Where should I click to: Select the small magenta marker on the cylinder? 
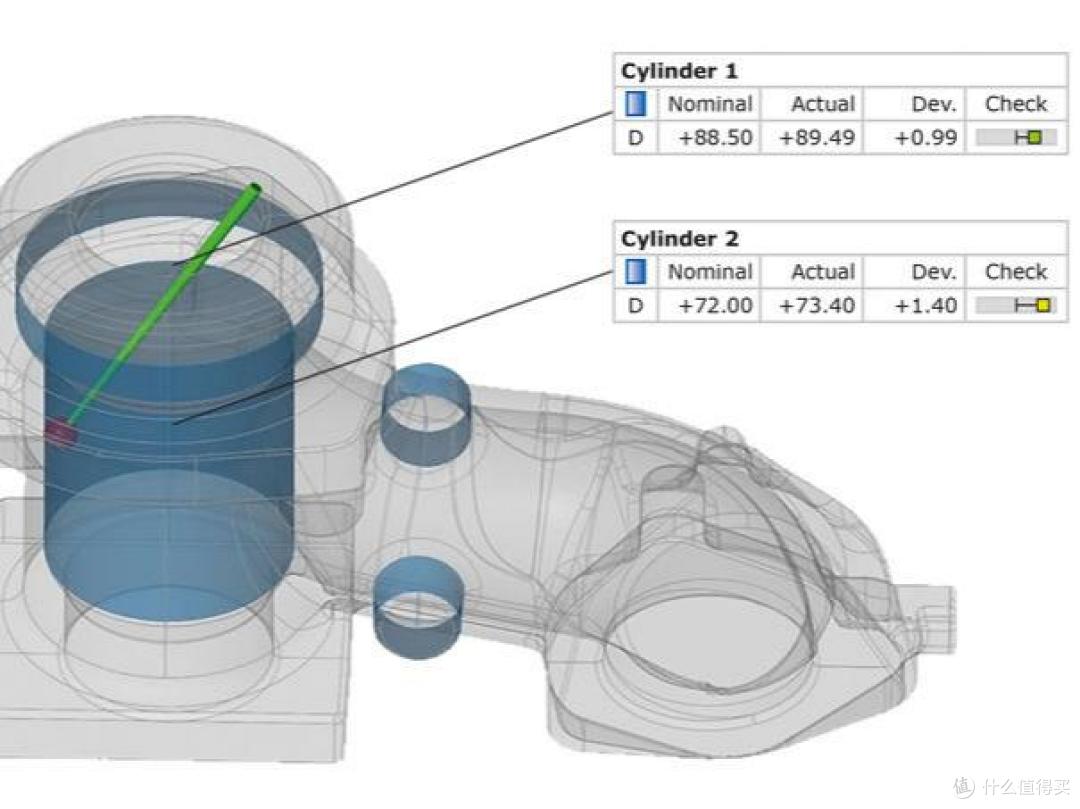(x=61, y=432)
